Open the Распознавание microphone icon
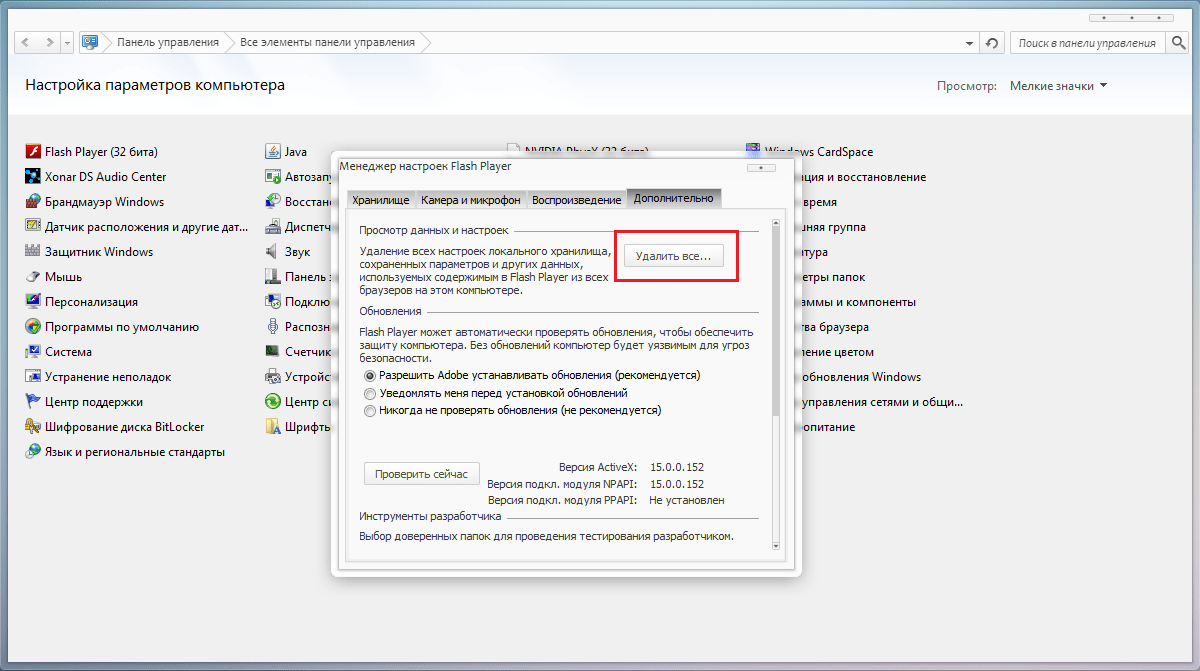This screenshot has height=671, width=1200. pos(272,327)
